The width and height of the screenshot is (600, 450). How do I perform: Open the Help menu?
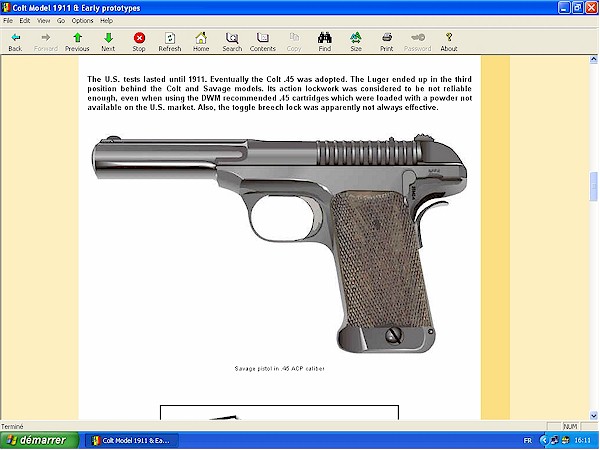pyautogui.click(x=106, y=21)
